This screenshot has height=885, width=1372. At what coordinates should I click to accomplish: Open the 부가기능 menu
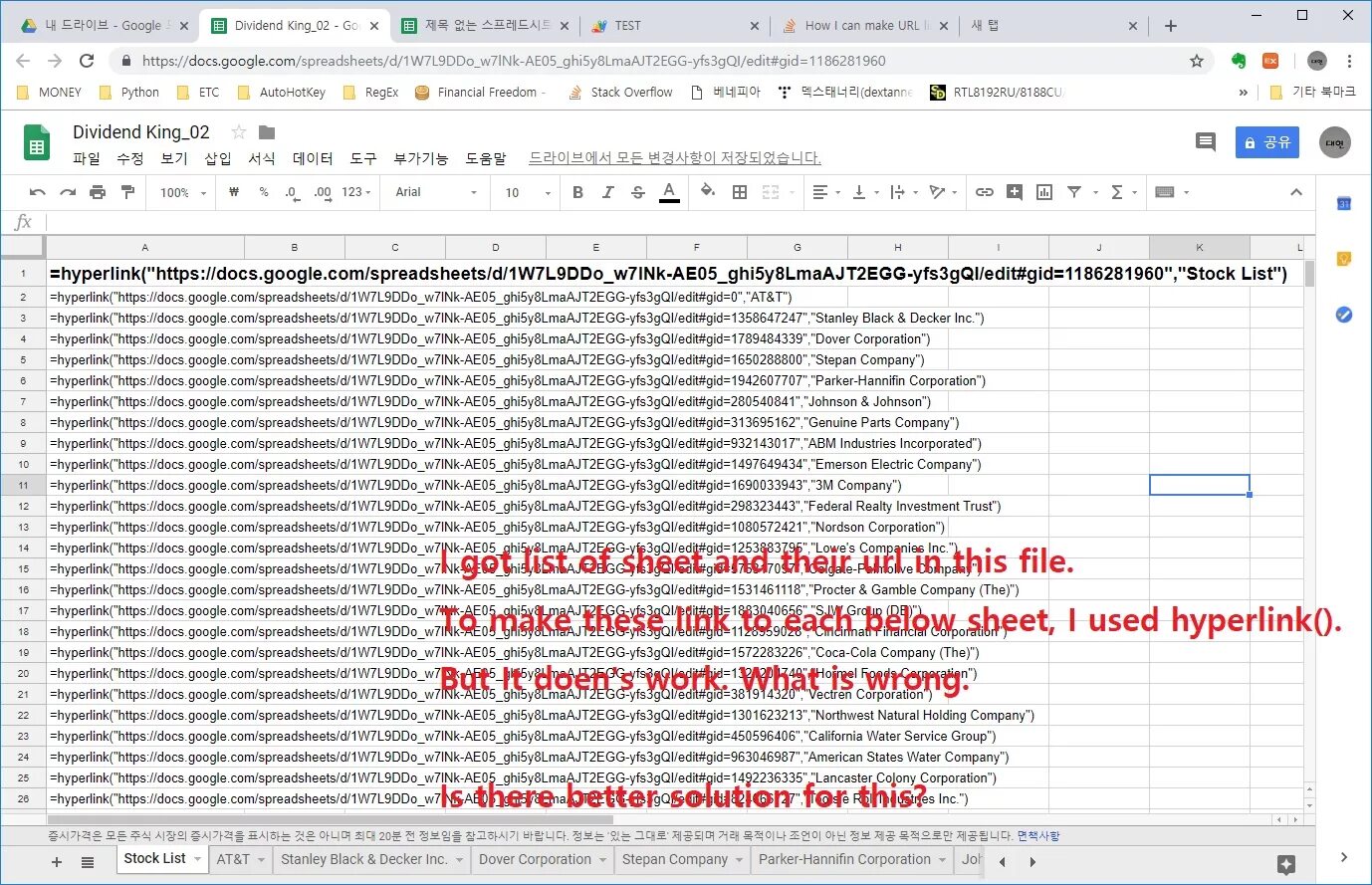tap(420, 158)
